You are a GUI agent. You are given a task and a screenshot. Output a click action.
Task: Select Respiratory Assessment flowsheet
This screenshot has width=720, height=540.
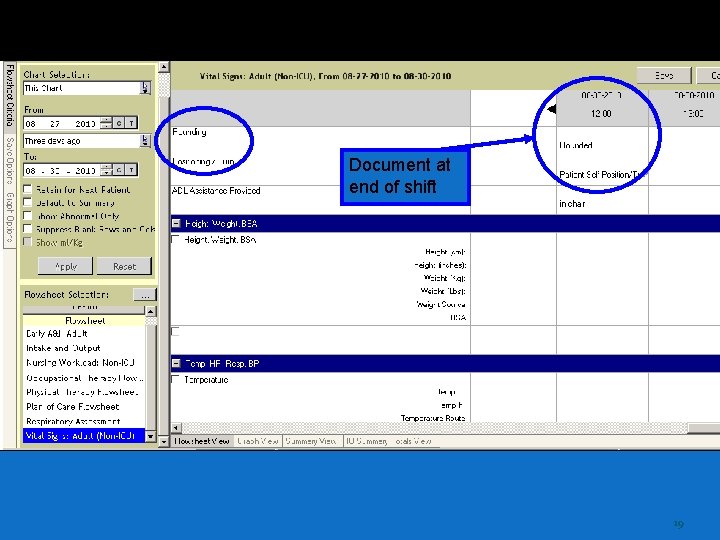point(84,421)
